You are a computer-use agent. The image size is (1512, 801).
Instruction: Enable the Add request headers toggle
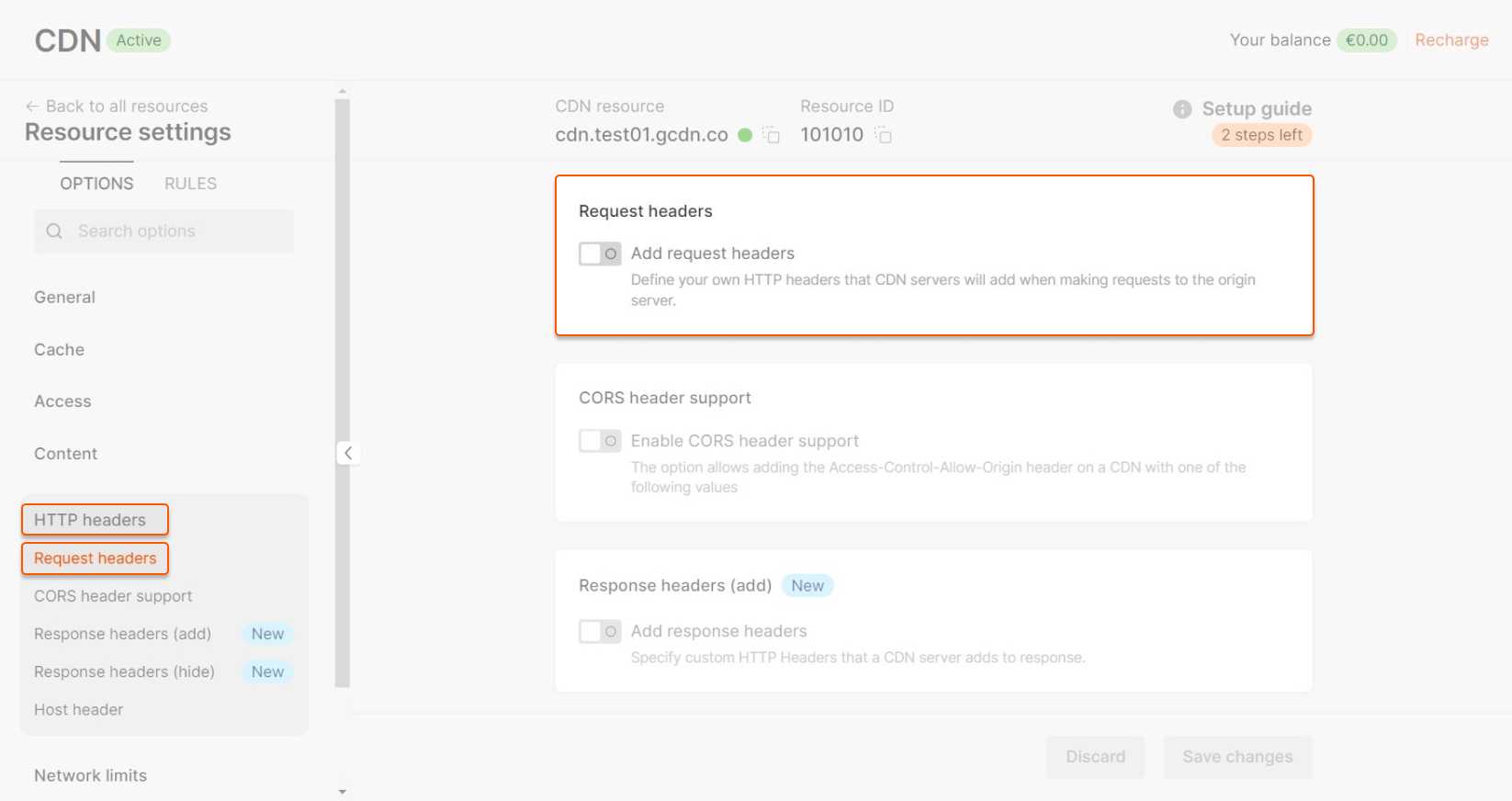[600, 254]
